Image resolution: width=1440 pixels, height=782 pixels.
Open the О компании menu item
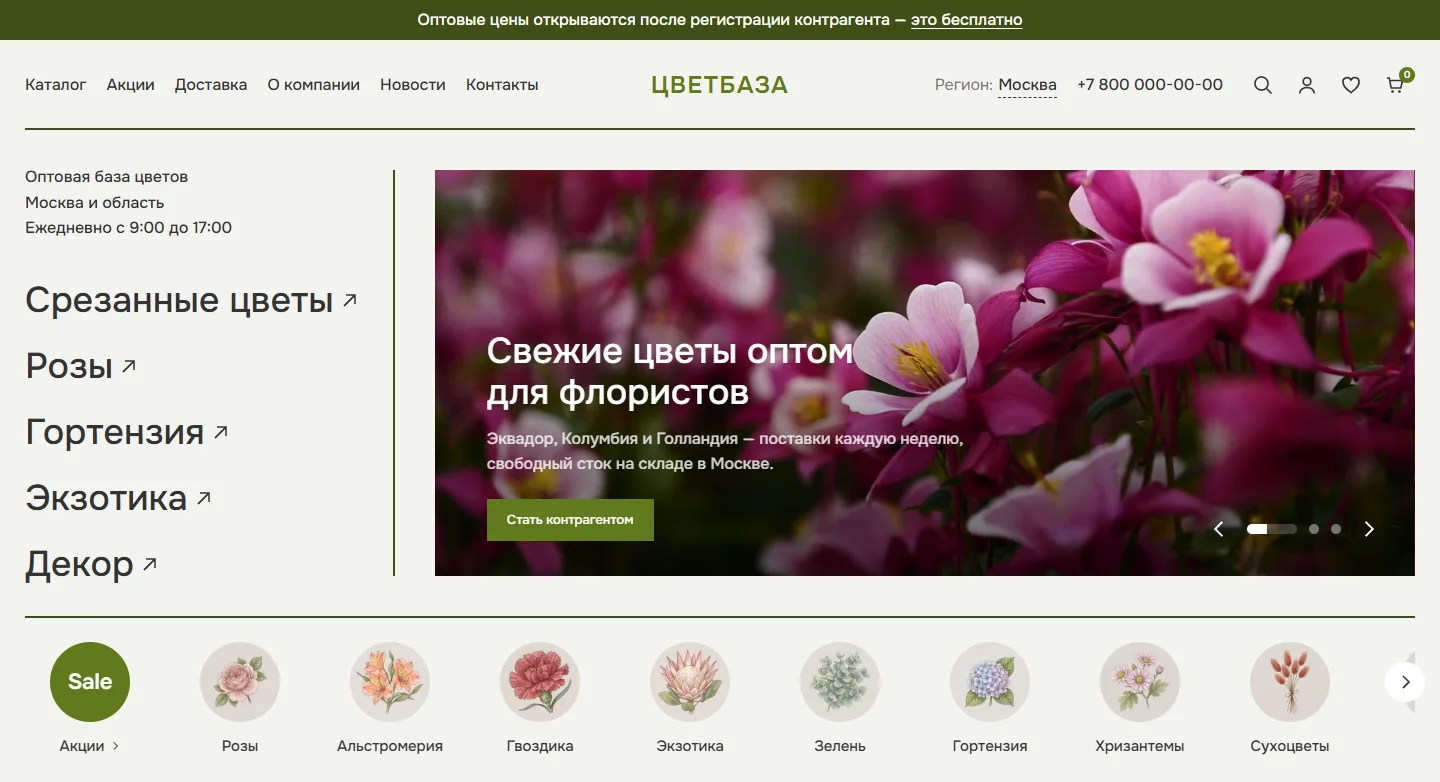[x=314, y=85]
